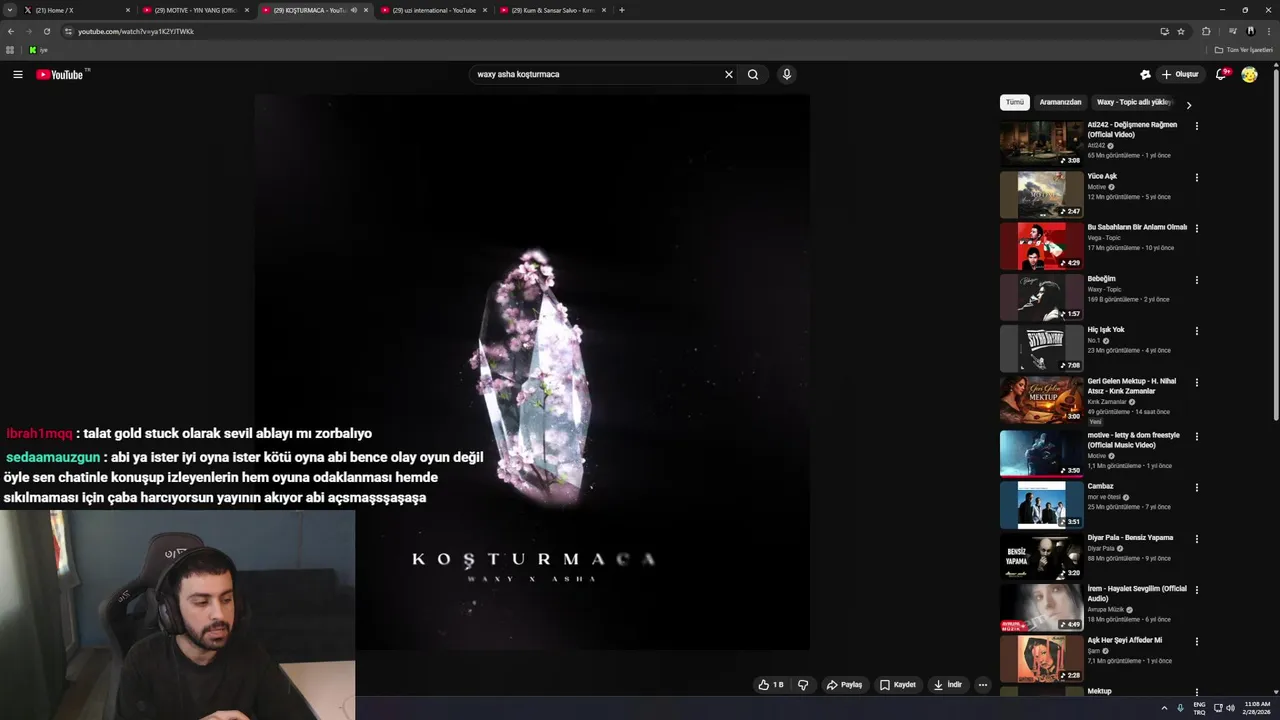Bookmark this page with star icon

click(x=1181, y=31)
